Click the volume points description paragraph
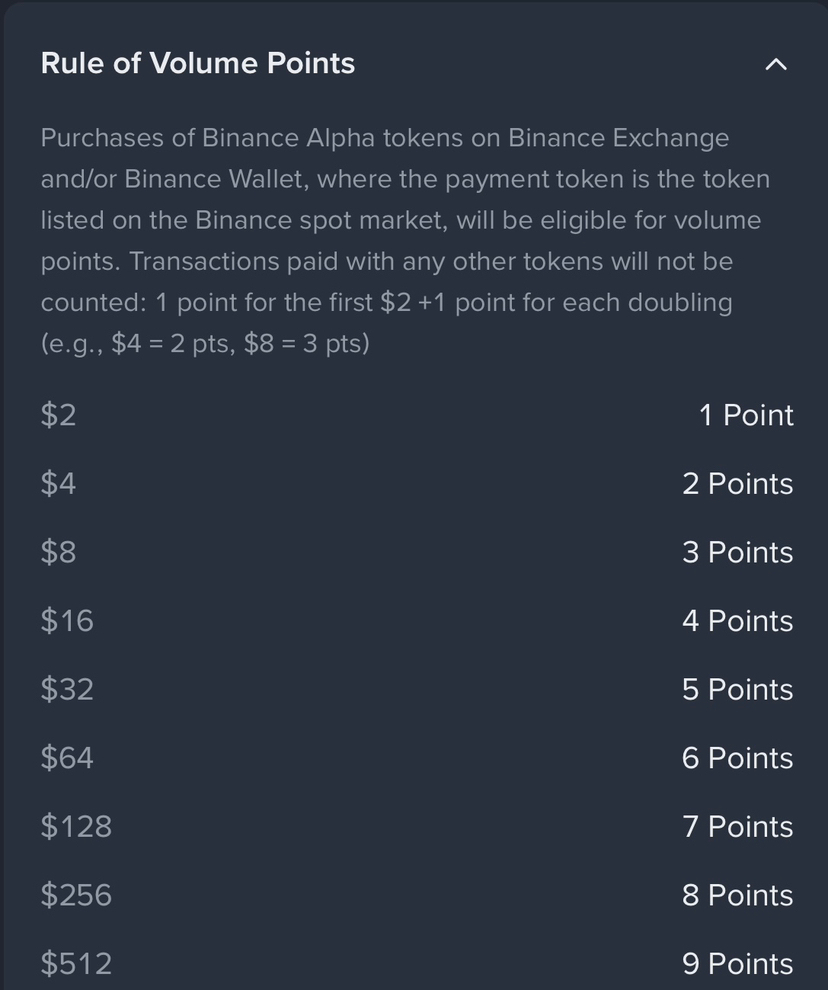Screen dimensions: 828x990 click(405, 241)
